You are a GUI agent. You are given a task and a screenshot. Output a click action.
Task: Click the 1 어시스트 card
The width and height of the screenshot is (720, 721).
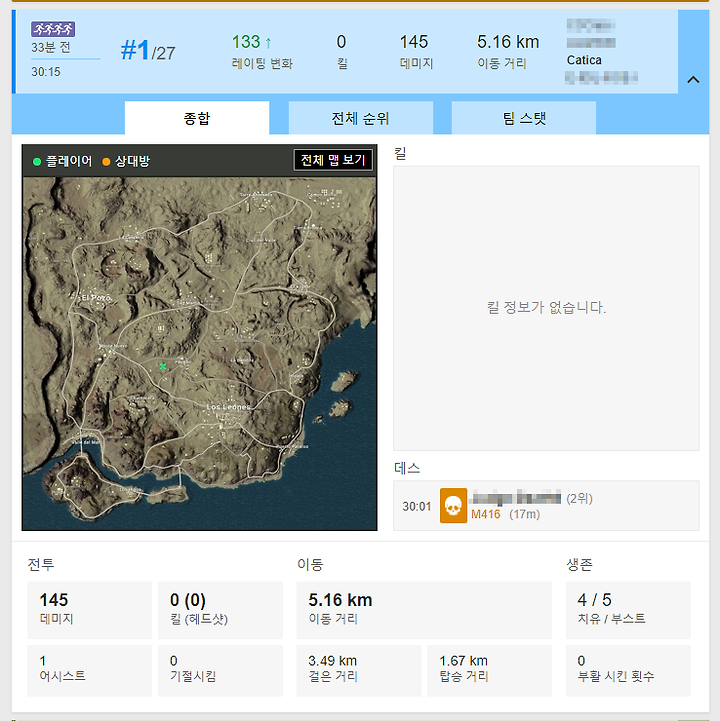[90, 670]
